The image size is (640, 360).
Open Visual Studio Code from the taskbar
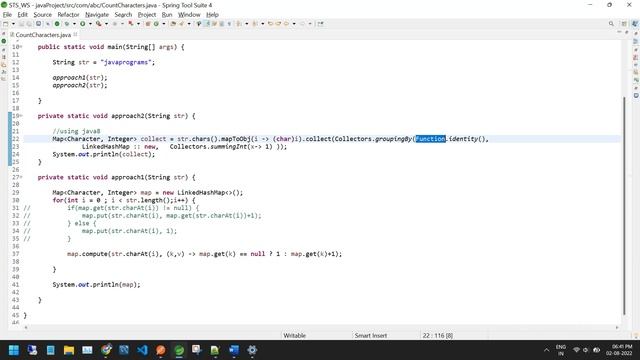pyautogui.click(x=142, y=350)
